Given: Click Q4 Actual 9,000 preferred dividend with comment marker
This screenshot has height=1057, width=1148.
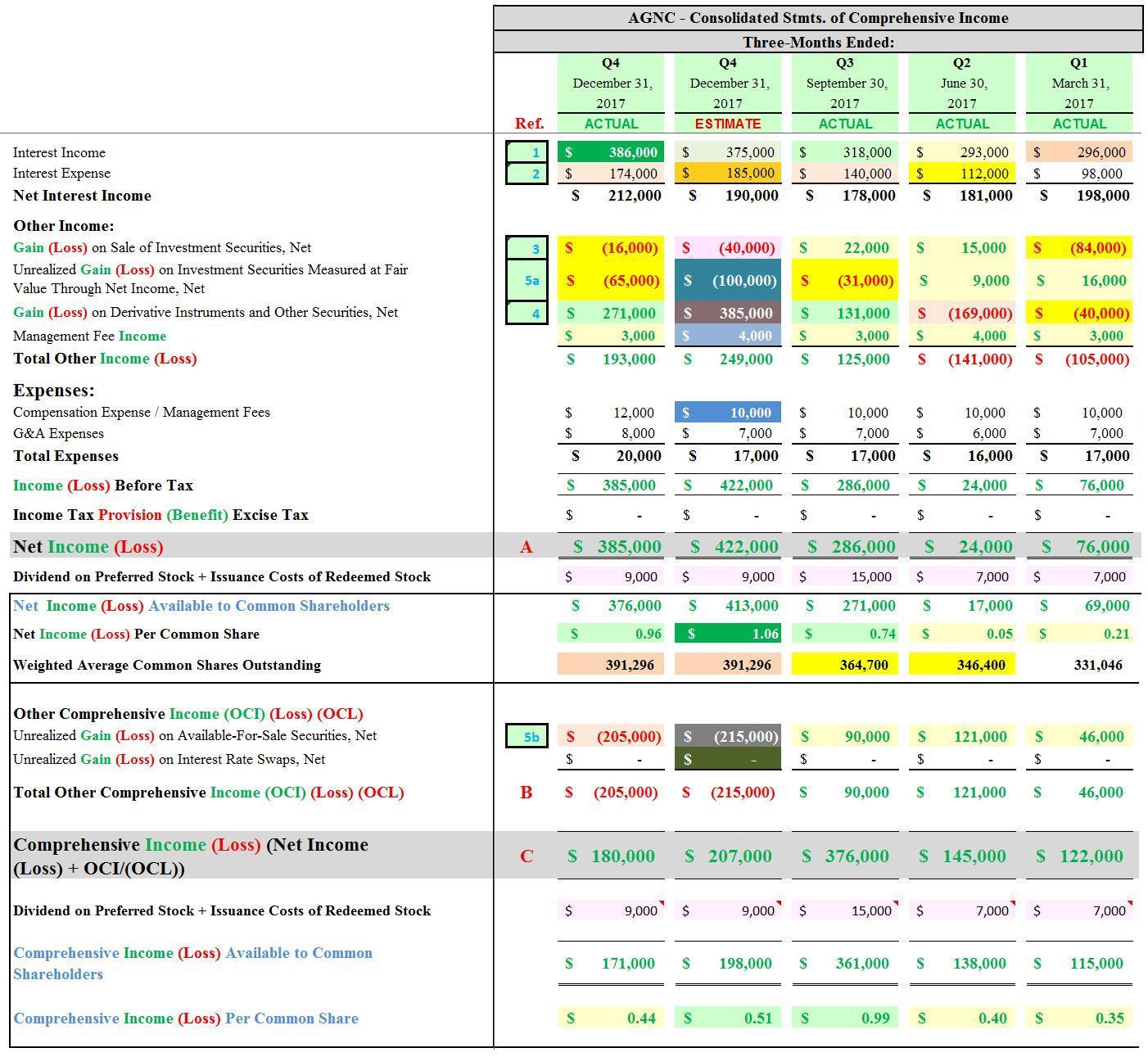Looking at the screenshot, I should click(611, 910).
